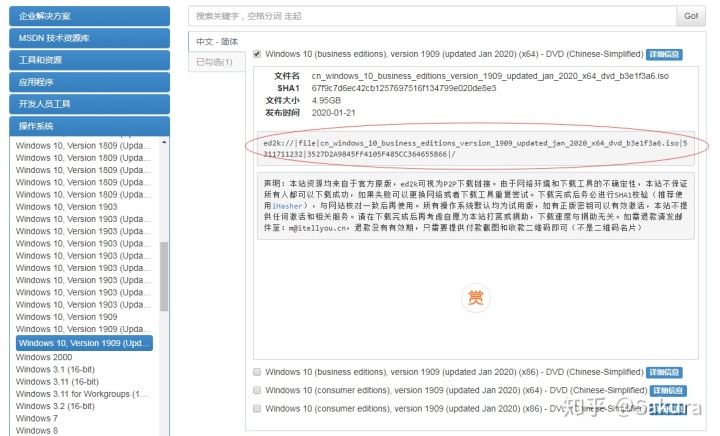The height and width of the screenshot is (436, 720).
Task: Select Windows 10, Version 1903 list item
Action: click(x=67, y=207)
